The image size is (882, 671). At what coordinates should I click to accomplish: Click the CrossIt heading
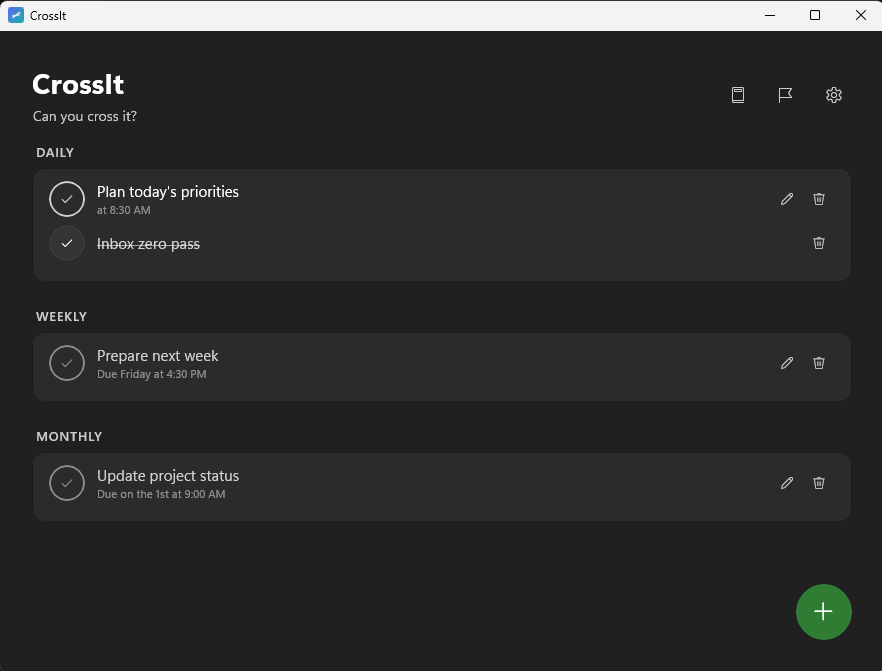77,85
